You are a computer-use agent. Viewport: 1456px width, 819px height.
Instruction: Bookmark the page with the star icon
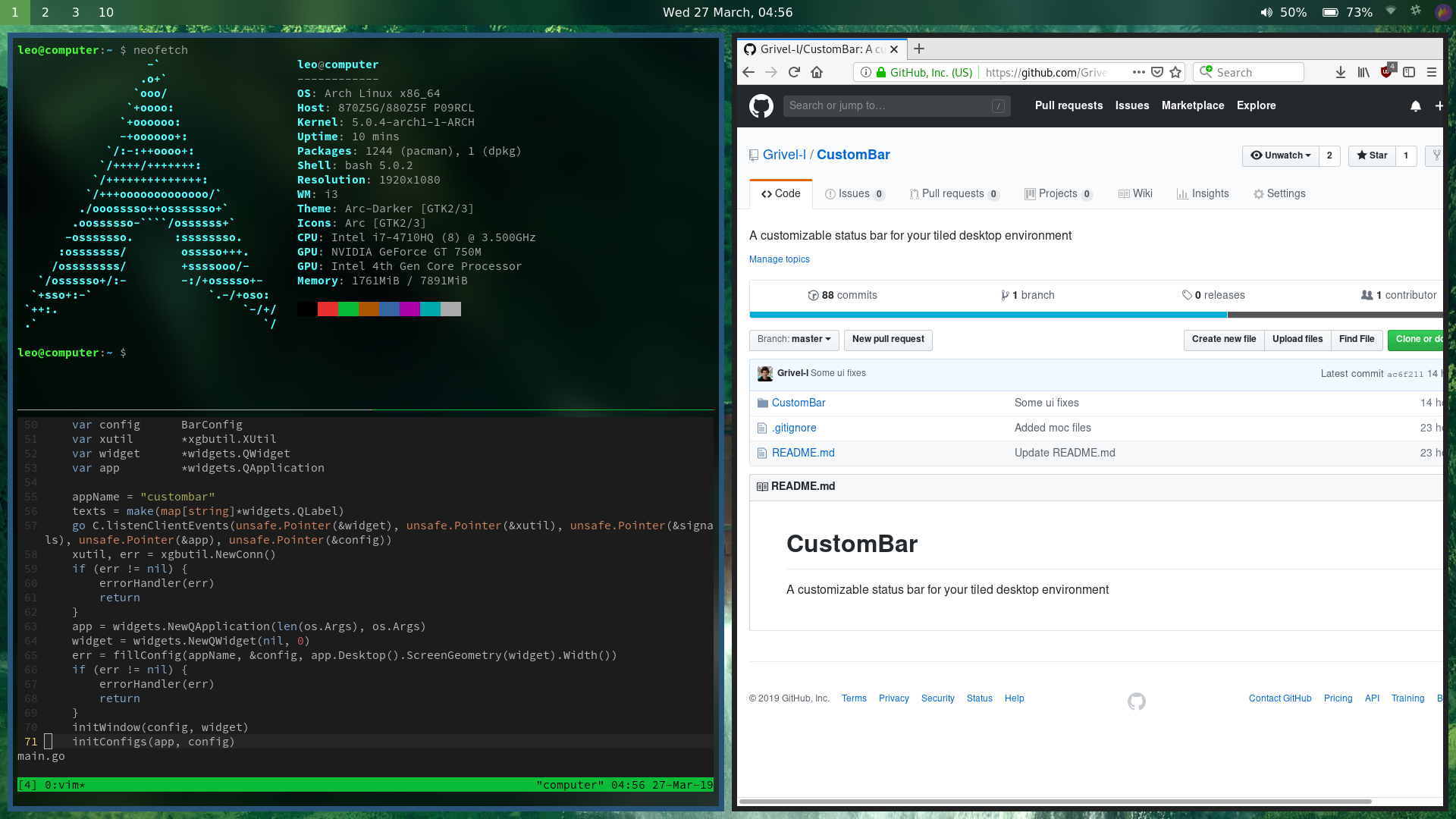1176,72
